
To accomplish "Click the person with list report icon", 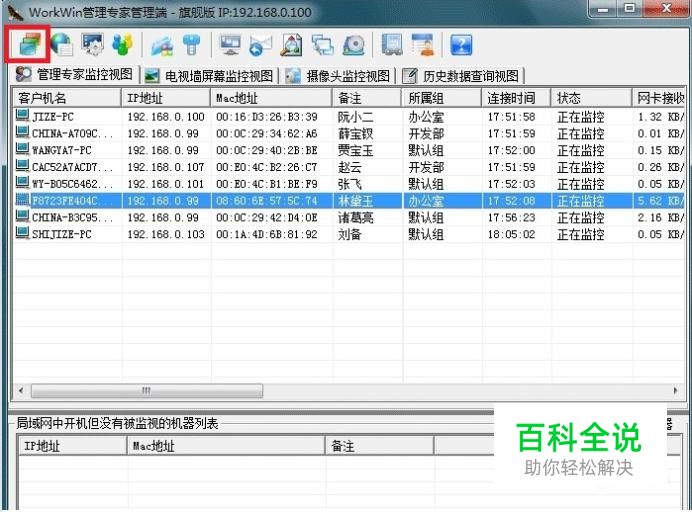I will point(422,45).
